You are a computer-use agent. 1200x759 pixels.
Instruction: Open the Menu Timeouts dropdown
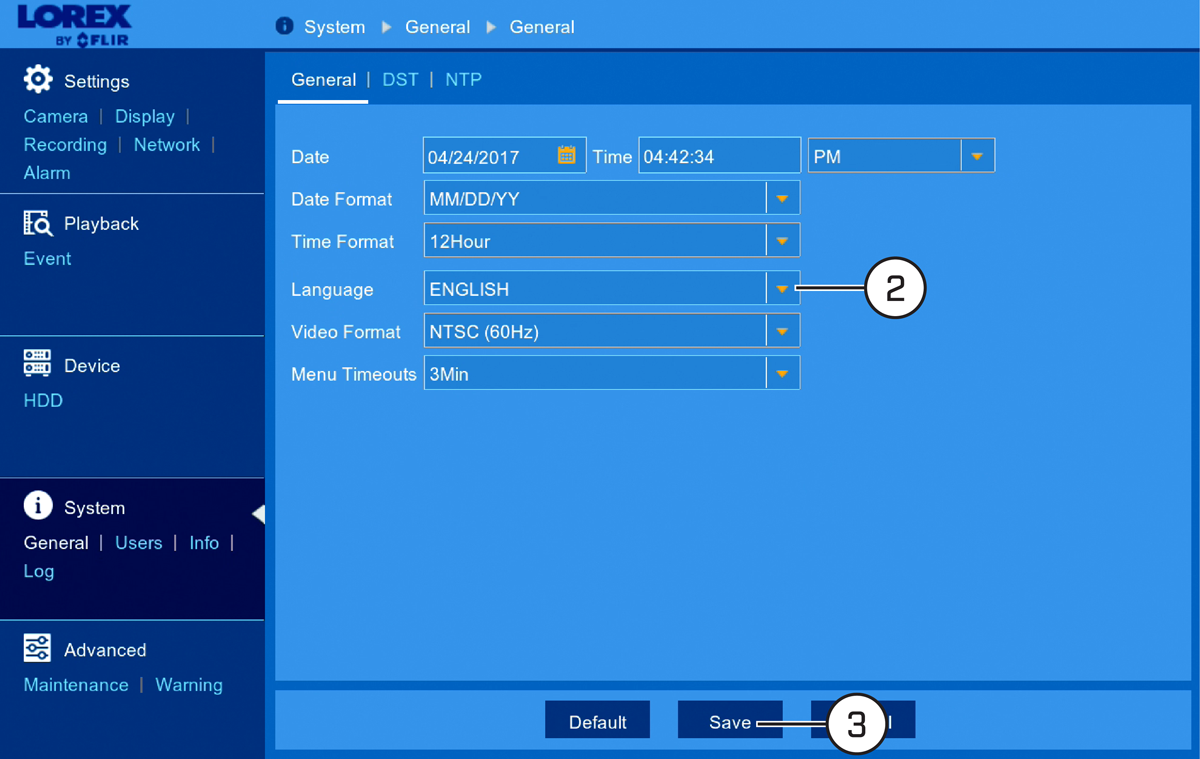tap(782, 373)
